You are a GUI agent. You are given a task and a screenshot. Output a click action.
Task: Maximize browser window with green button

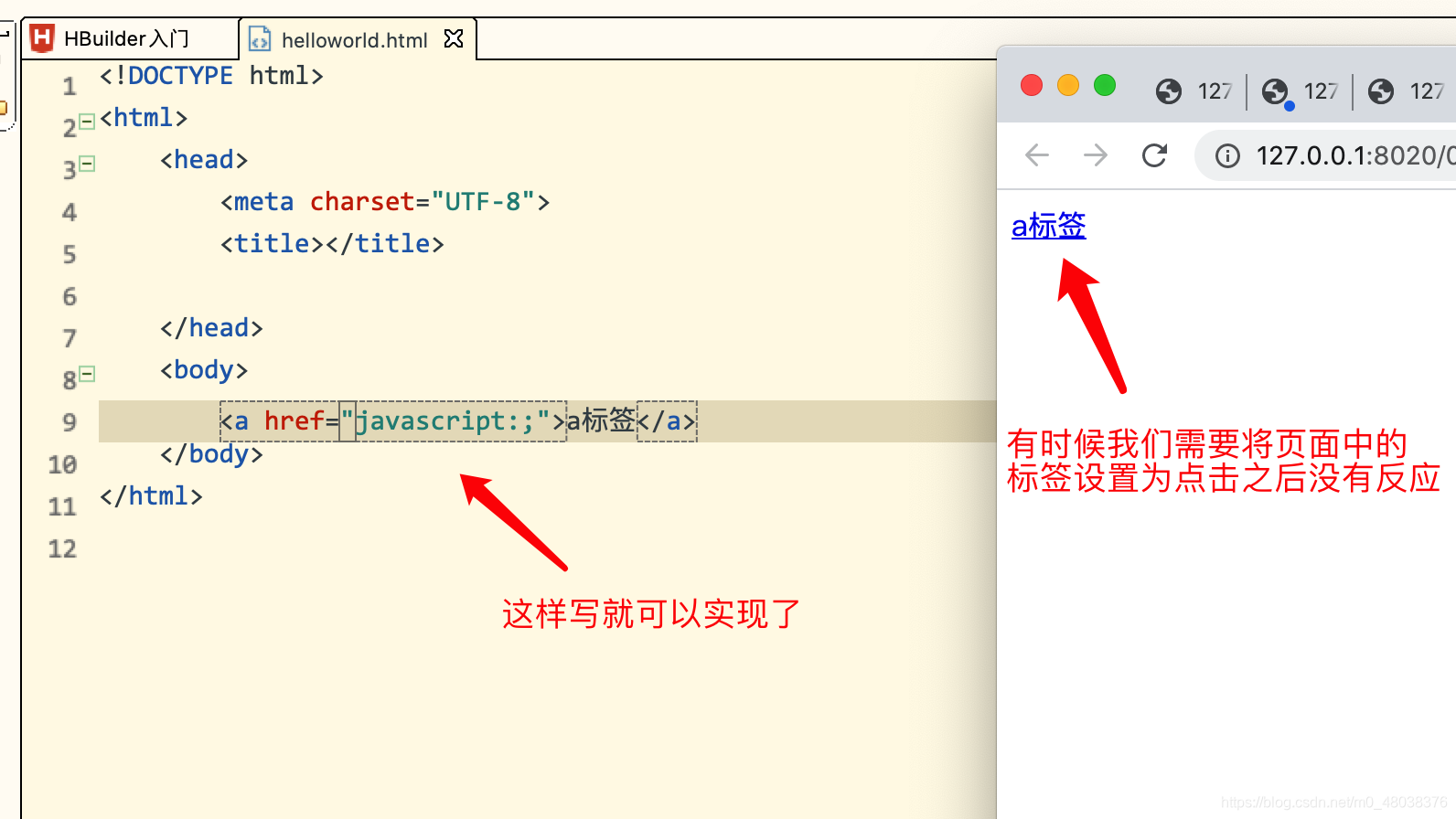1105,85
